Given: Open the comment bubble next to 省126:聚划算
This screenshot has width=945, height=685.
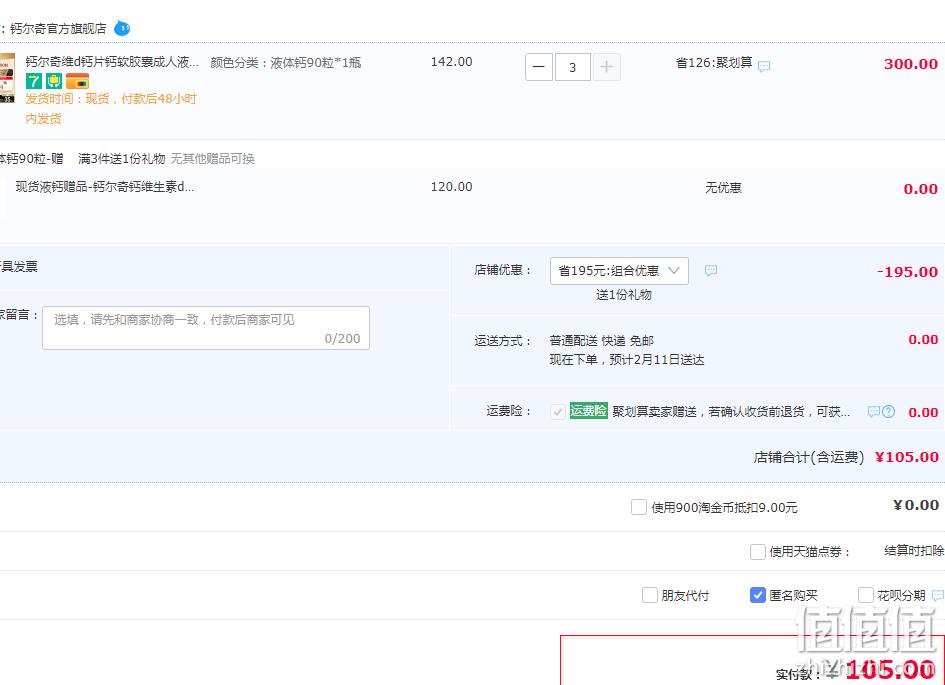Looking at the screenshot, I should (764, 66).
